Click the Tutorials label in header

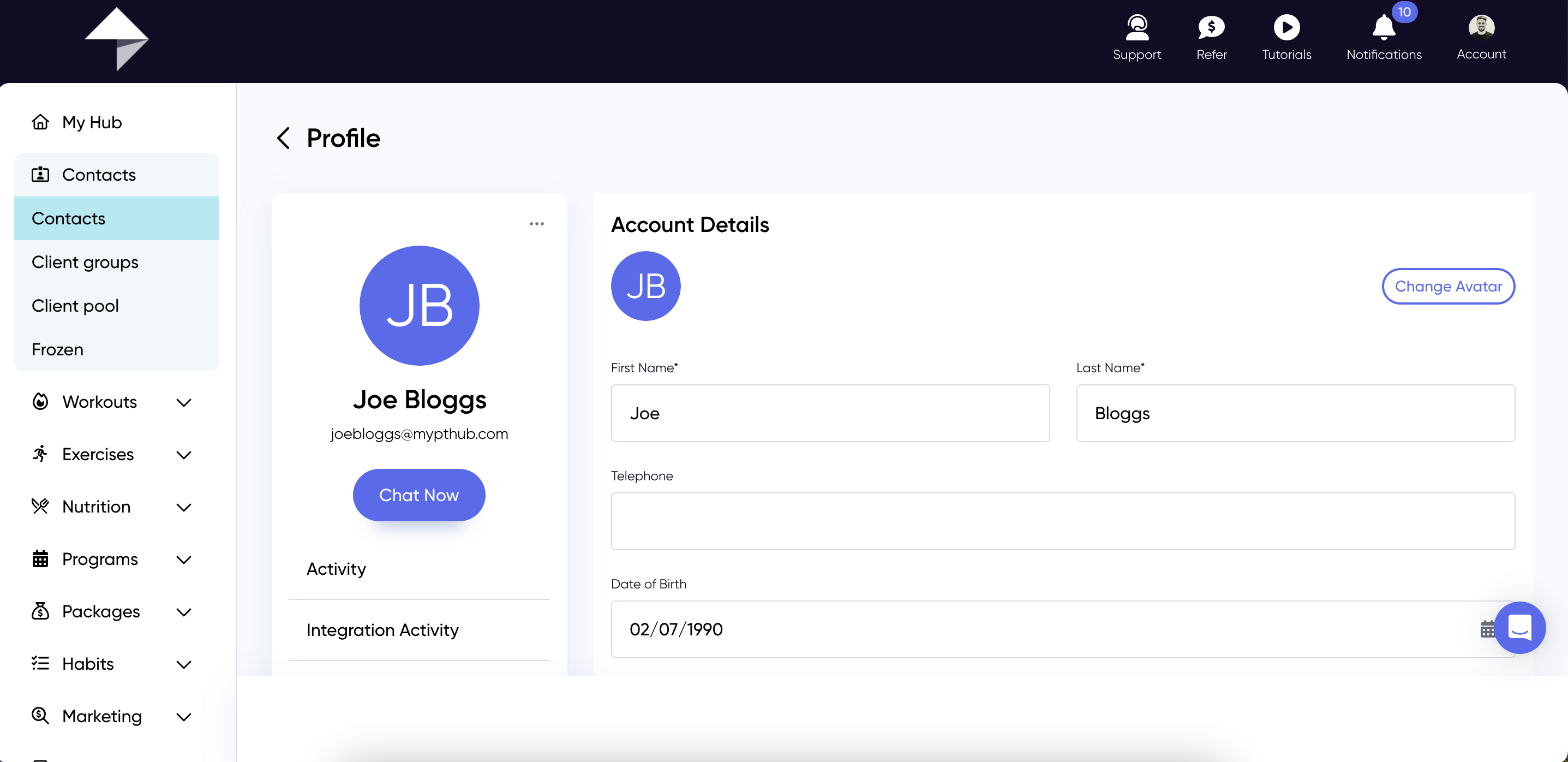click(x=1286, y=55)
